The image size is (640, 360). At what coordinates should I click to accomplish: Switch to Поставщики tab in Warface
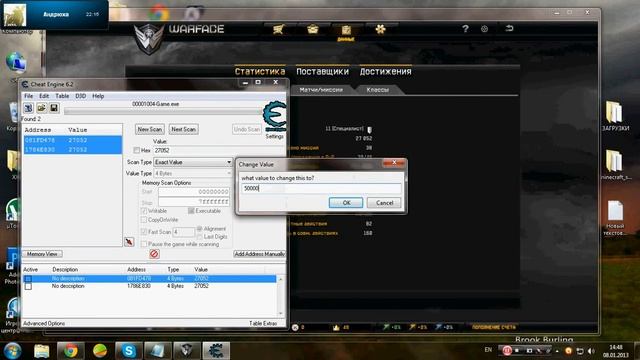click(322, 71)
